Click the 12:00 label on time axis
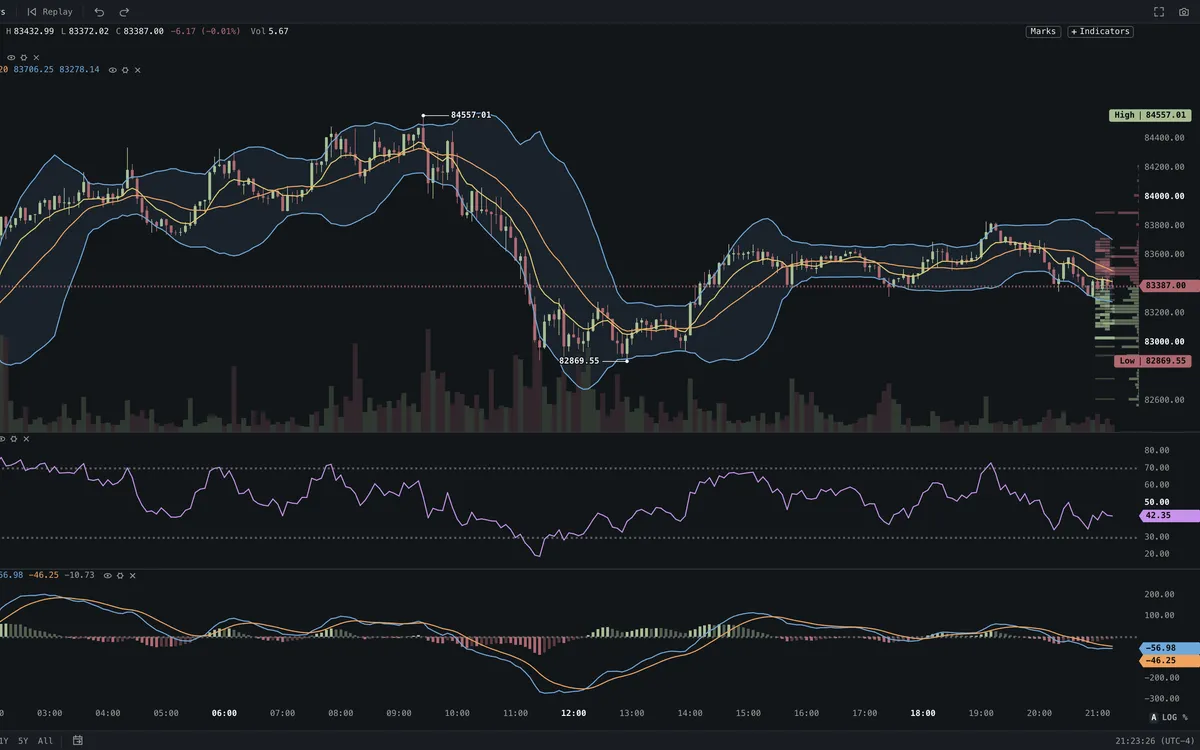The width and height of the screenshot is (1200, 750). click(x=574, y=713)
